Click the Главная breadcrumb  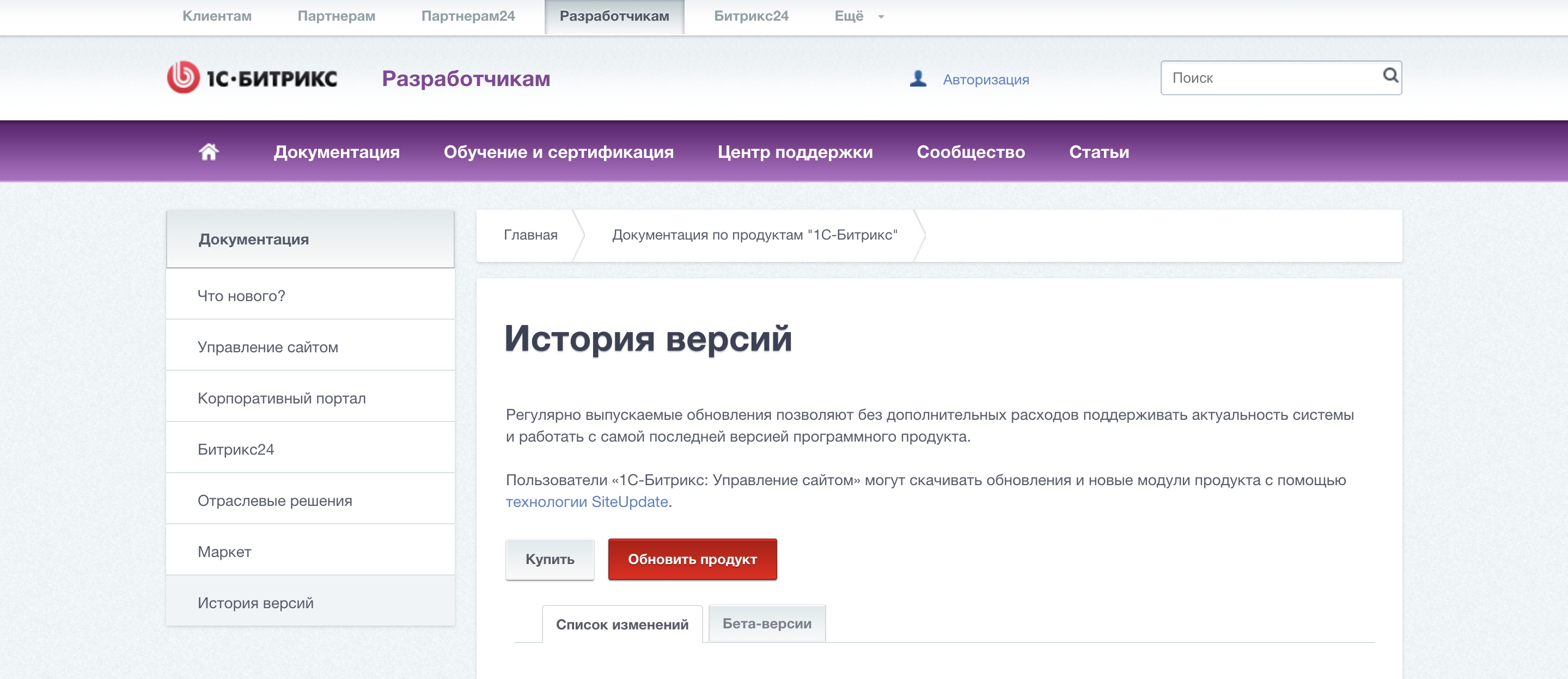[x=531, y=235]
